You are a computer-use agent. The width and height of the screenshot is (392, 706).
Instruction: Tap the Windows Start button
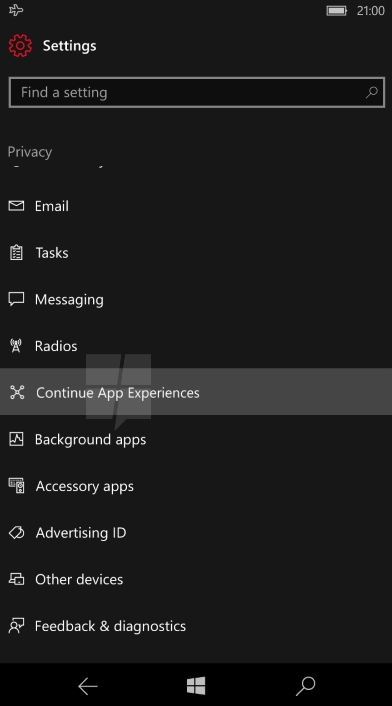click(x=196, y=686)
